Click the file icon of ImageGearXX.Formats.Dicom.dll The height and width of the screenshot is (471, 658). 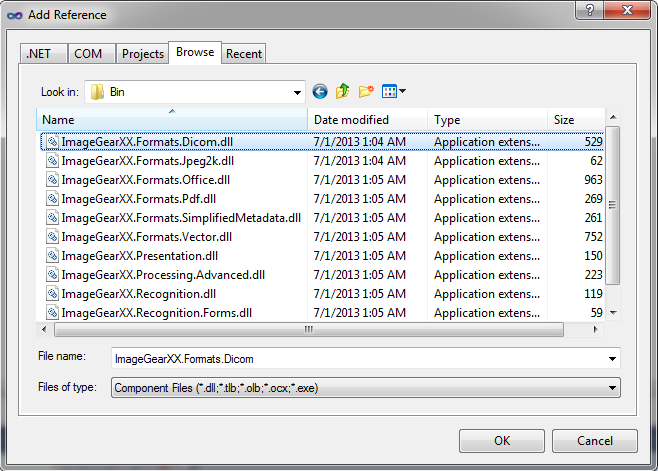[x=52, y=142]
